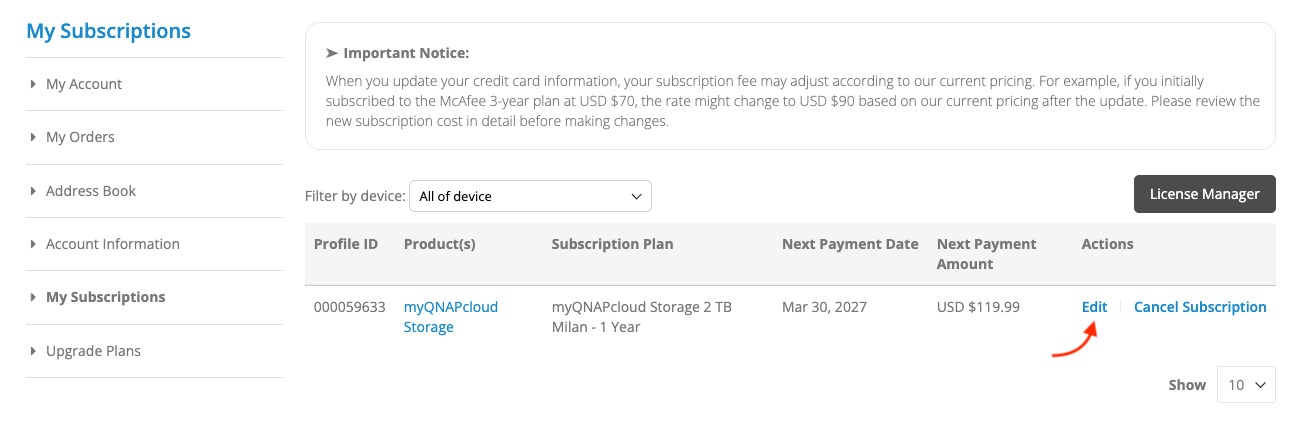The height and width of the screenshot is (422, 1304).
Task: Click the arrow icon beside bold My Subscriptions
Action: point(33,297)
